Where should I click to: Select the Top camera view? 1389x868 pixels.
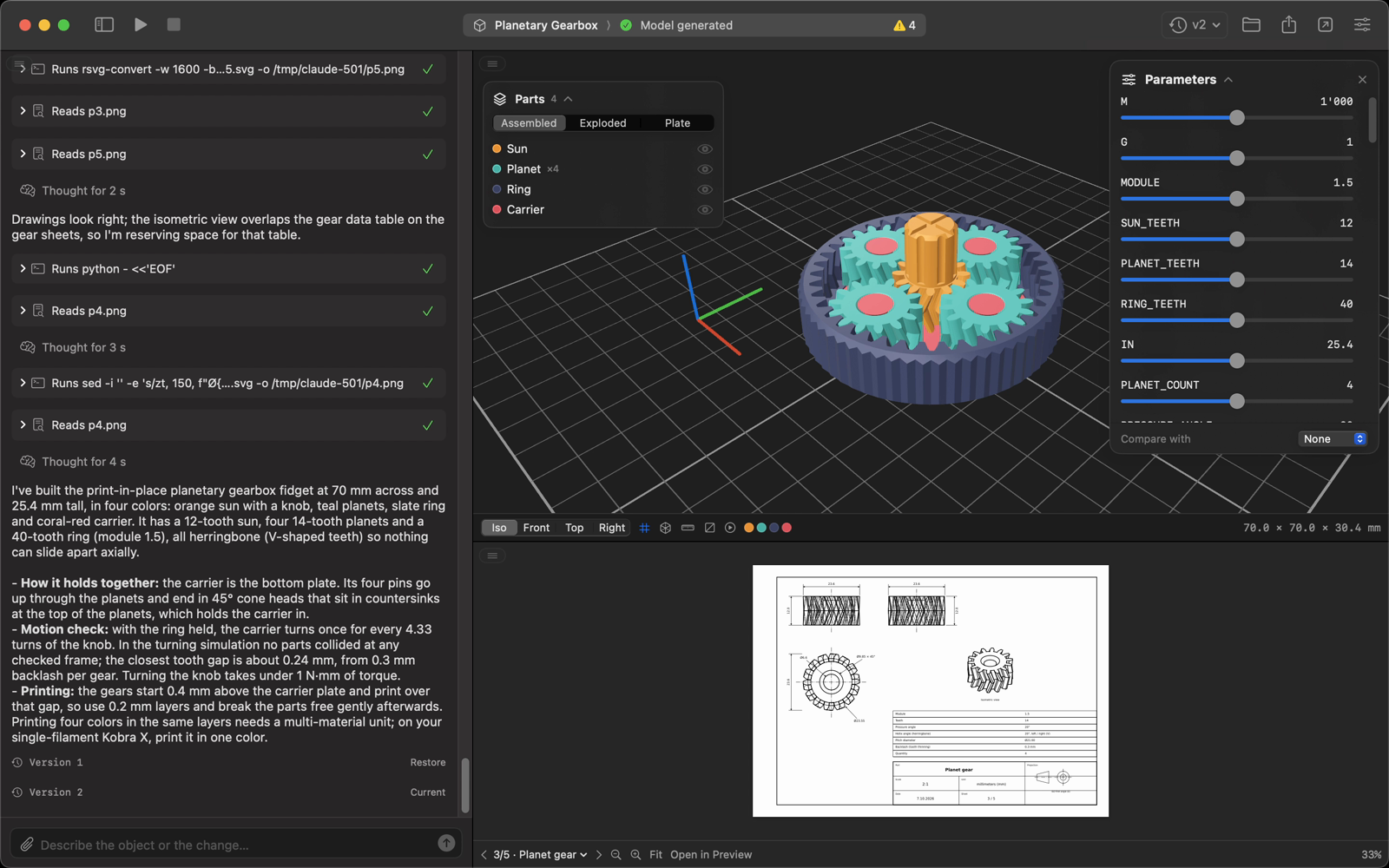(575, 528)
